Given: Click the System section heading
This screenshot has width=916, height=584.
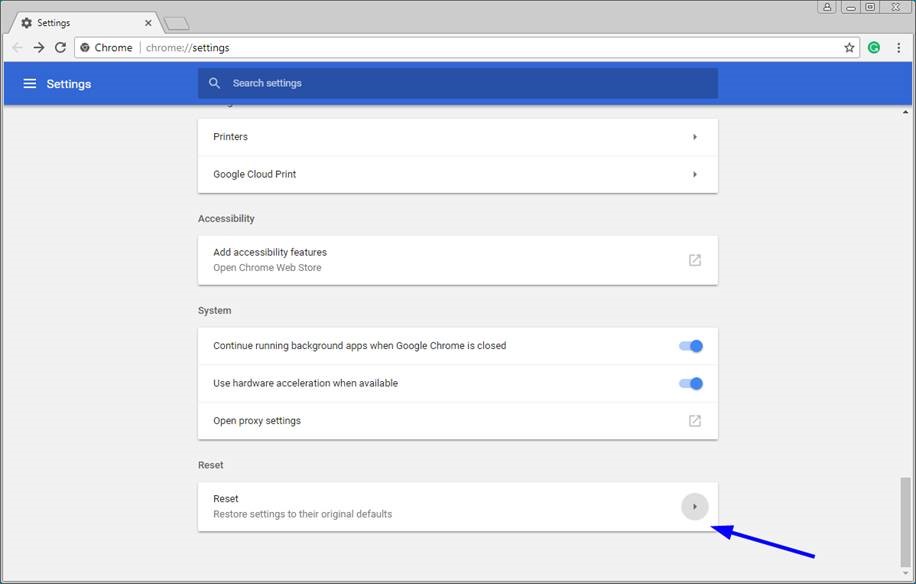Looking at the screenshot, I should pos(214,310).
